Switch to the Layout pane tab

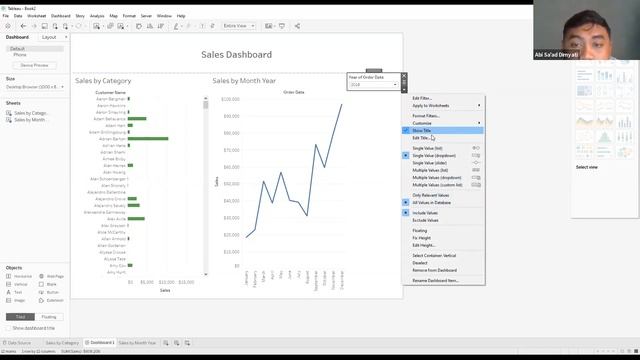point(49,37)
